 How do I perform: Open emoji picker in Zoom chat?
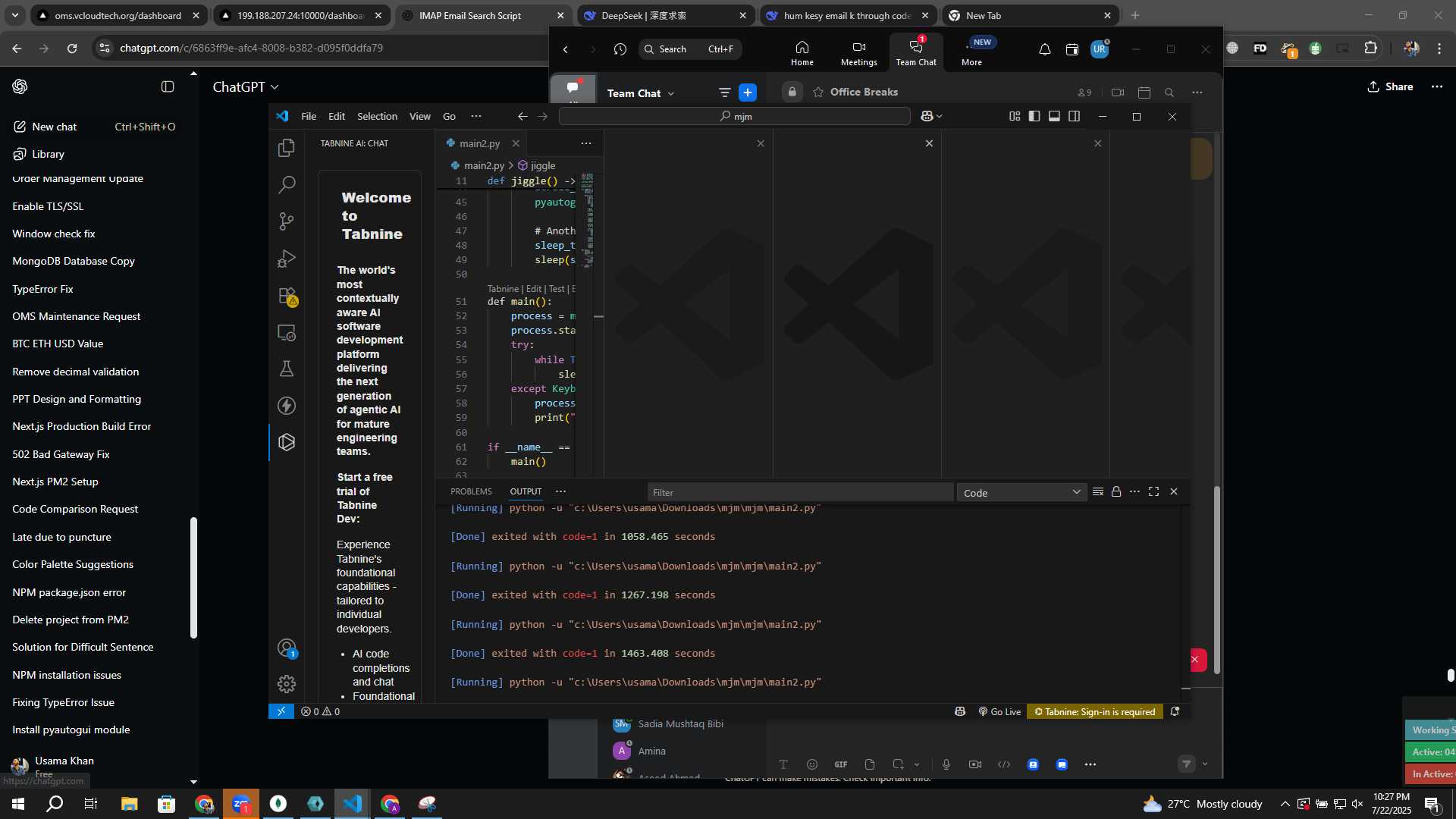pos(812,764)
